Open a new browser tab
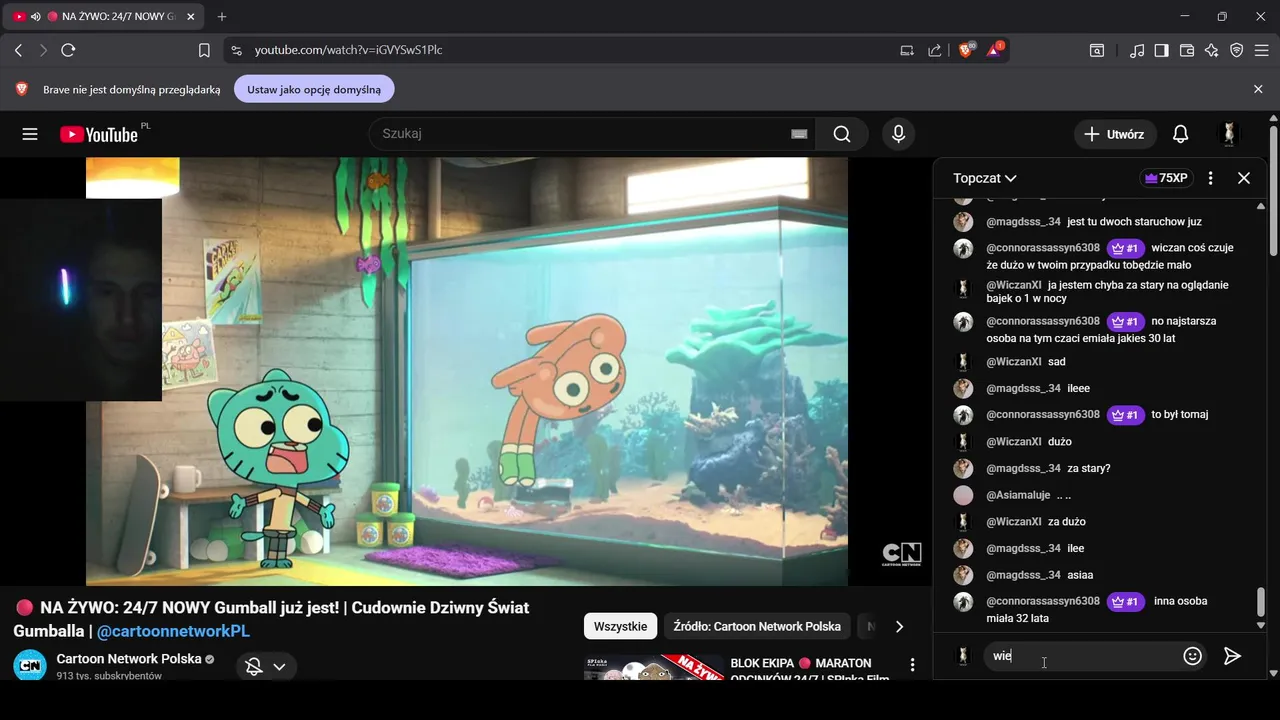The height and width of the screenshot is (720, 1280). click(x=222, y=17)
